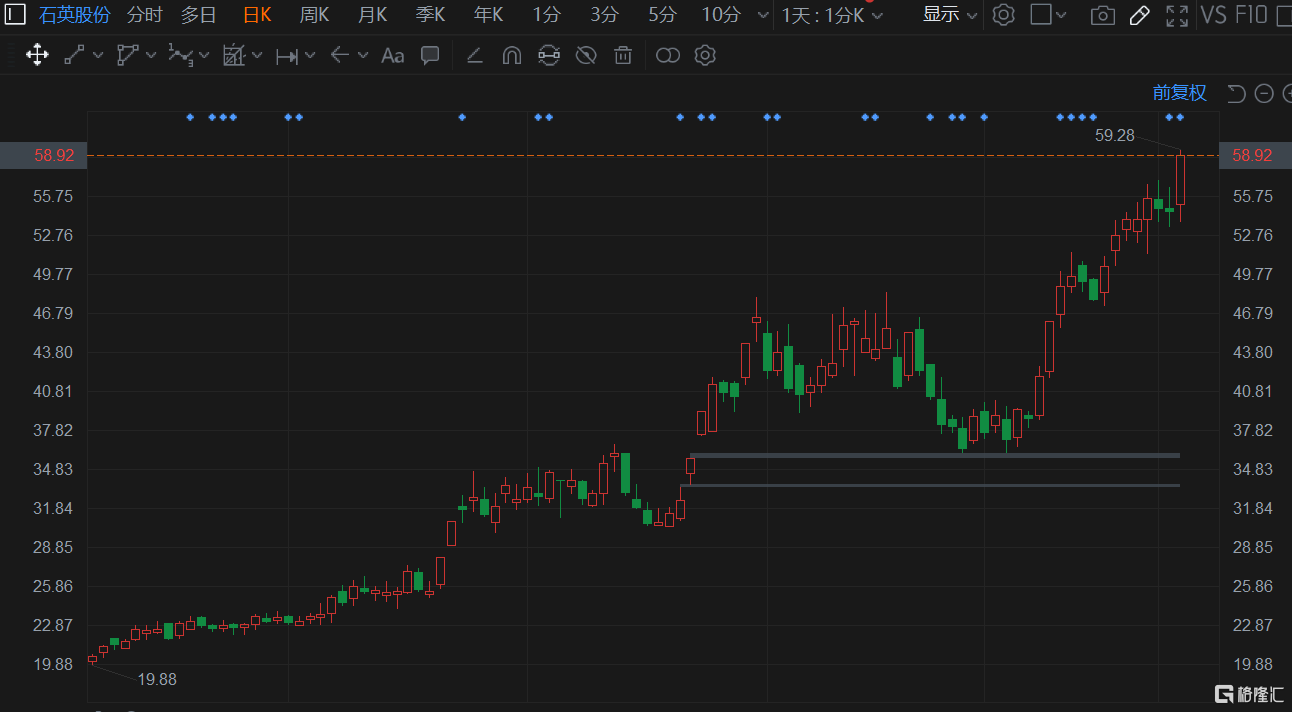Switch to 周K weekly tab
Image resolution: width=1292 pixels, height=712 pixels.
pos(314,14)
